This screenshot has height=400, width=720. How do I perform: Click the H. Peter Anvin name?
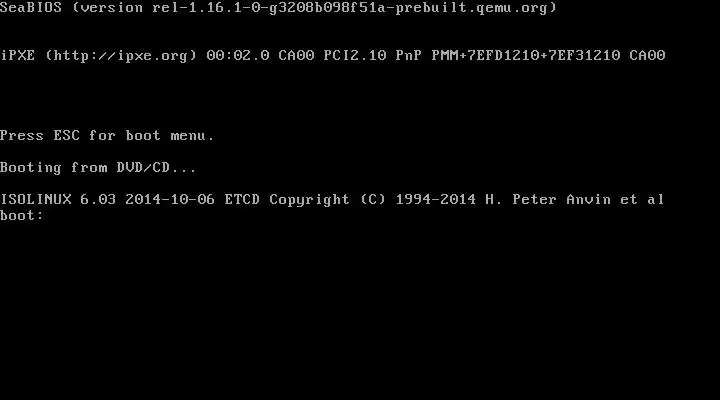pyautogui.click(x=548, y=199)
